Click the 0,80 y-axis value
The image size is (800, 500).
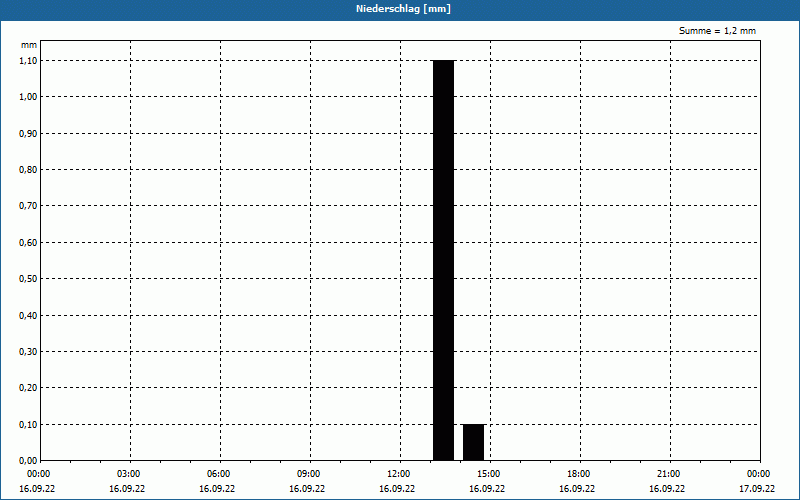pyautogui.click(x=28, y=169)
